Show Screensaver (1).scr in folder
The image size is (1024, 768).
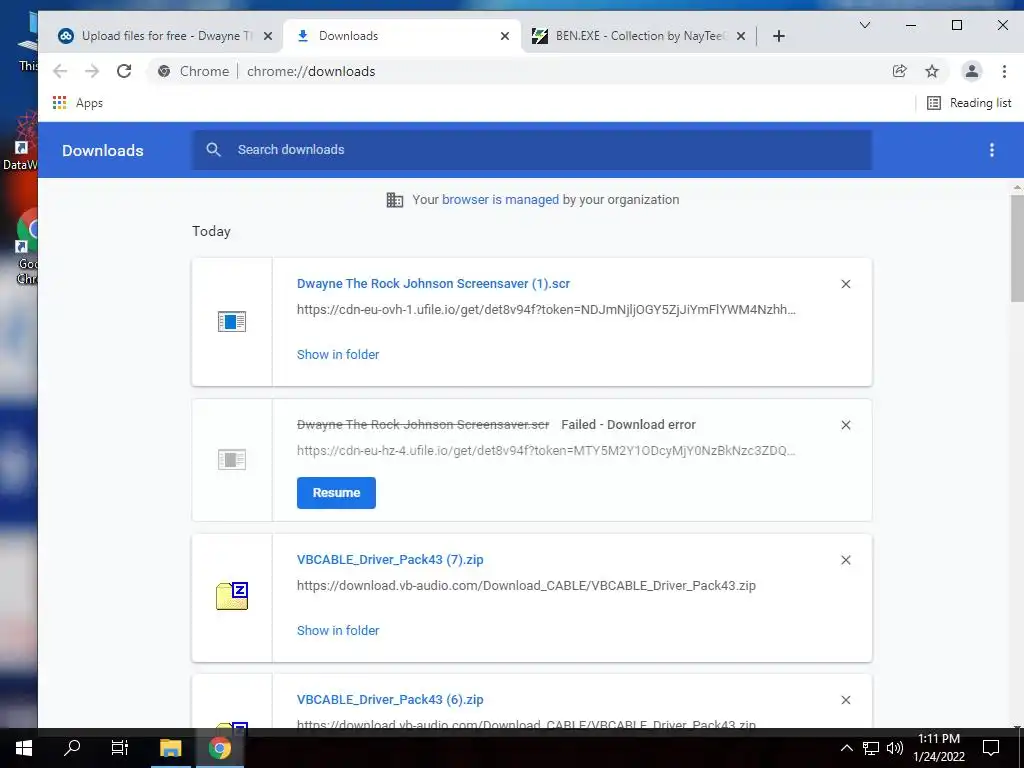click(338, 354)
